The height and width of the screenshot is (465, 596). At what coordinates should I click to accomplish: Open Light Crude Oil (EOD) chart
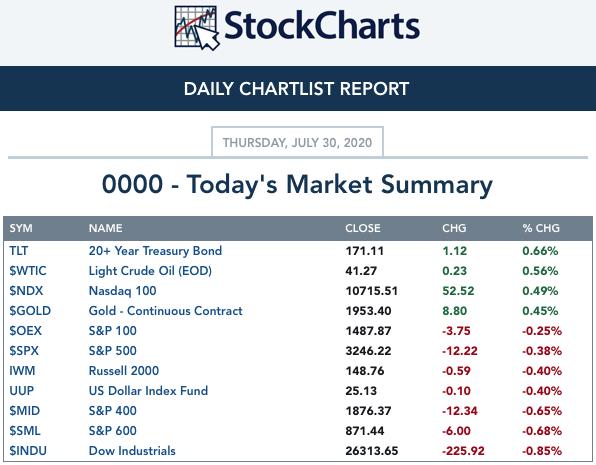click(x=150, y=271)
